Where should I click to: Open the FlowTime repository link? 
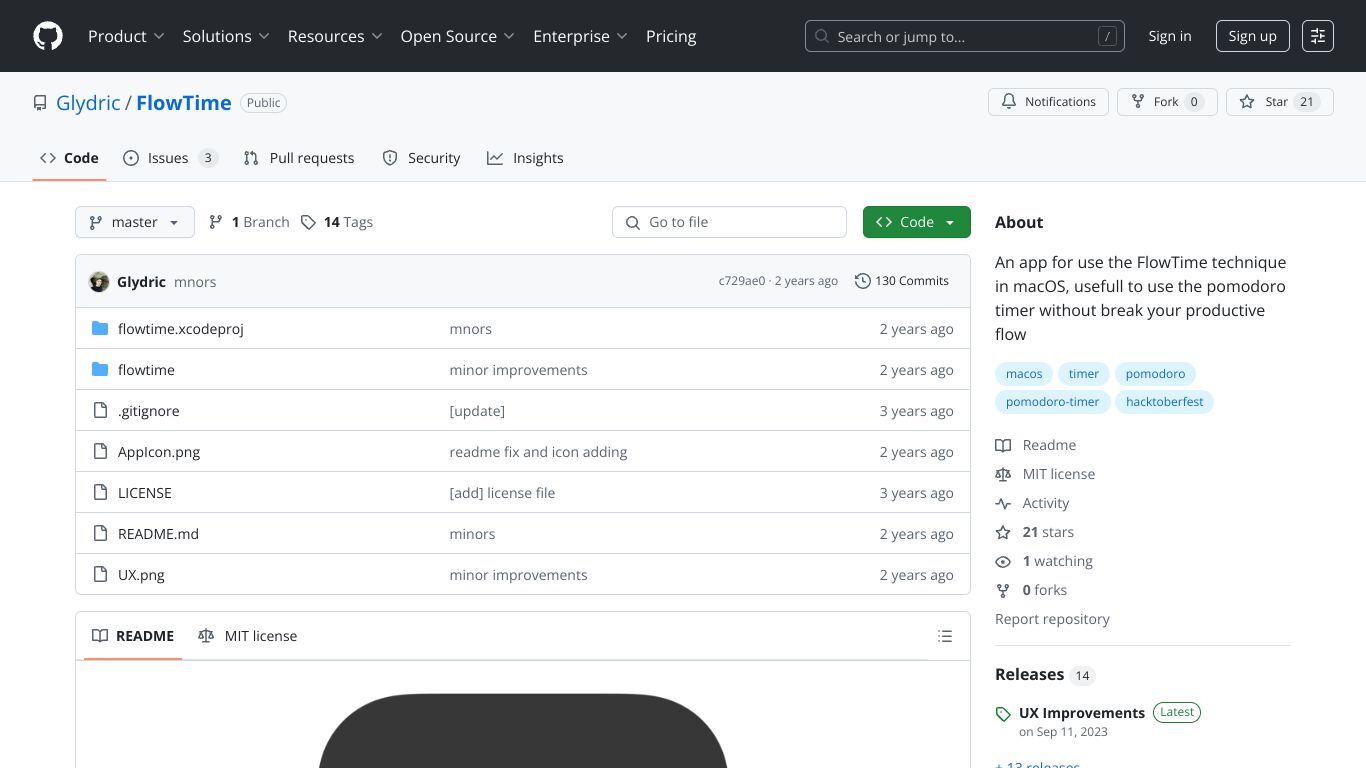[184, 103]
